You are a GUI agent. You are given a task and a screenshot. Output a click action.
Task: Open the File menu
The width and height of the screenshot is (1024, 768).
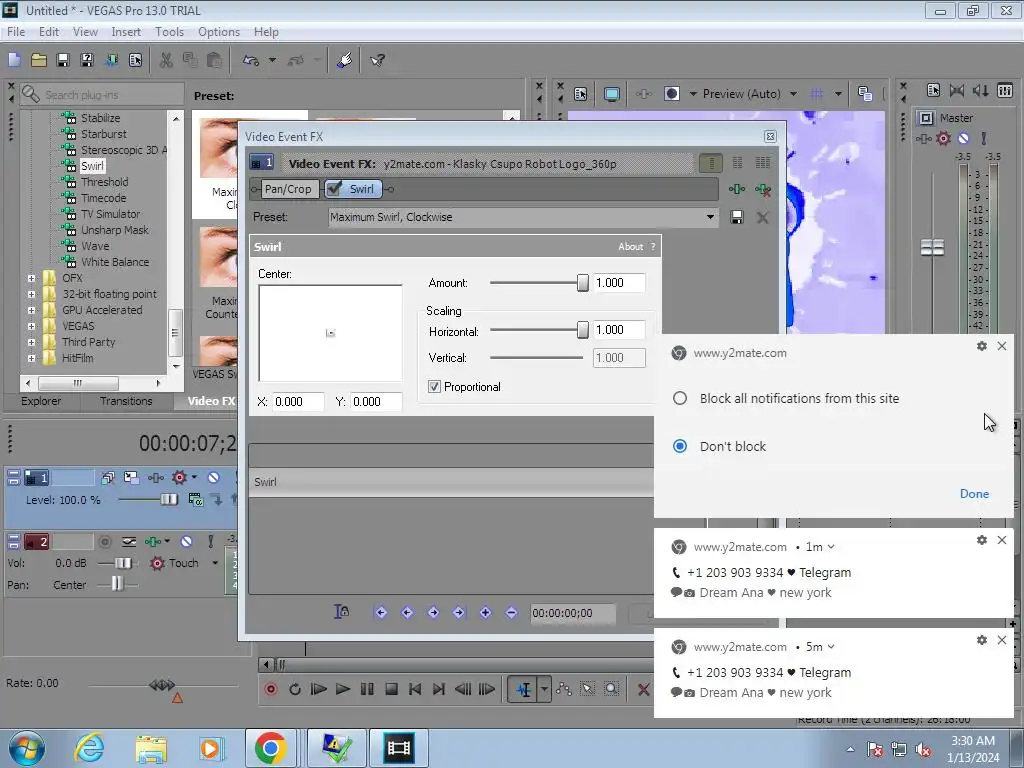(16, 32)
